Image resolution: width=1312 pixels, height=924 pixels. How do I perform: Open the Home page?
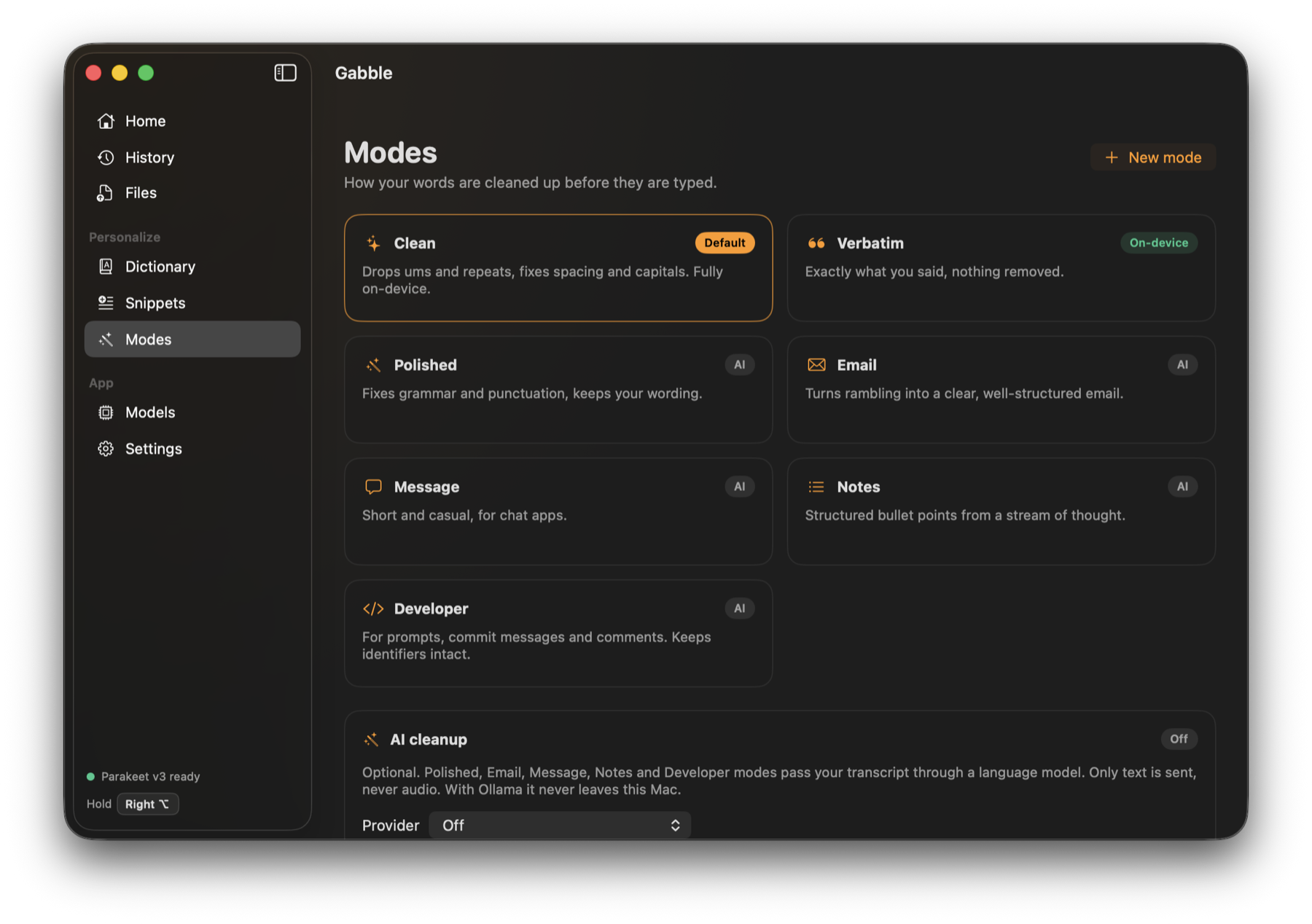192,121
